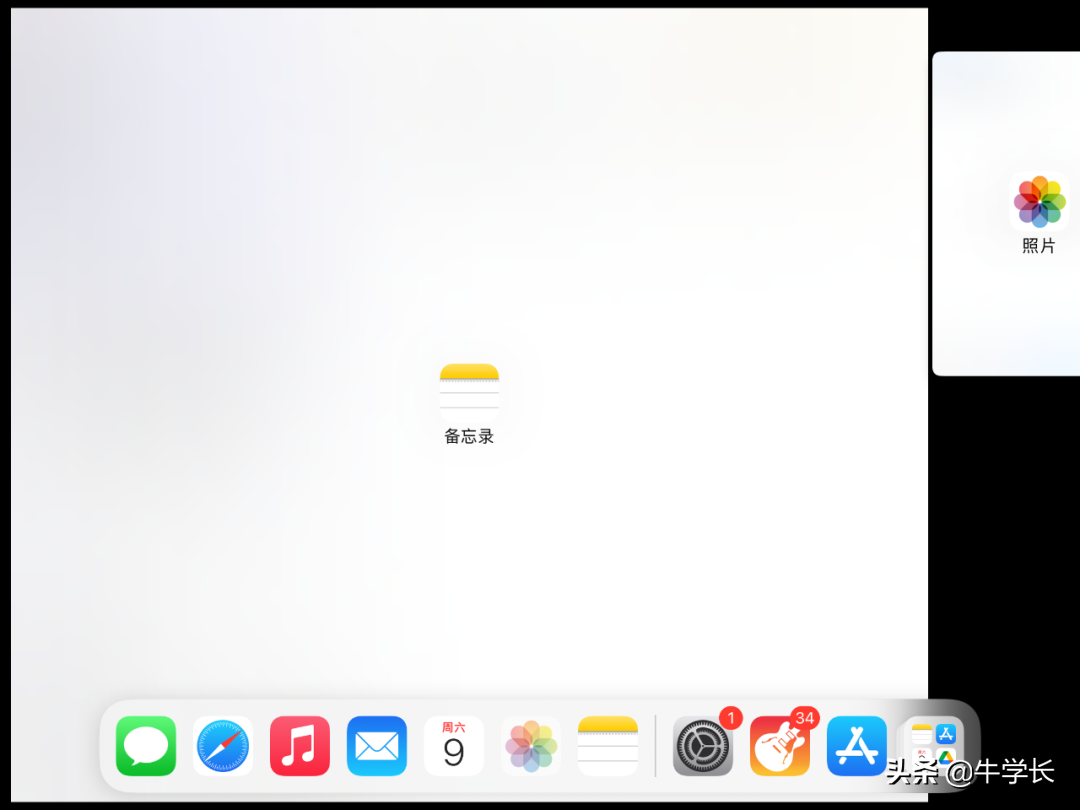Open Messages from the dock
Screen dimensions: 1080x810
tap(145, 745)
